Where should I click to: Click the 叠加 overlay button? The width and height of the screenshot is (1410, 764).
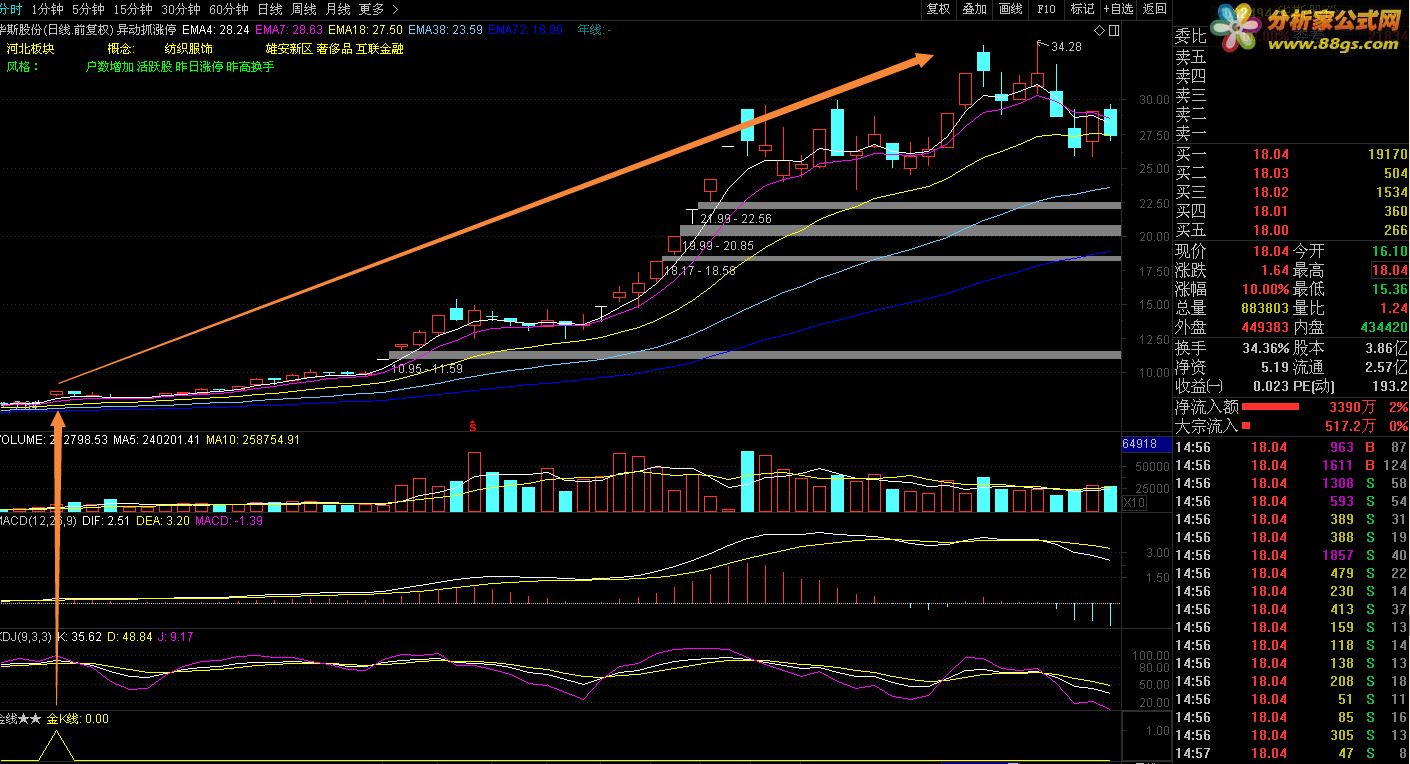(x=974, y=9)
